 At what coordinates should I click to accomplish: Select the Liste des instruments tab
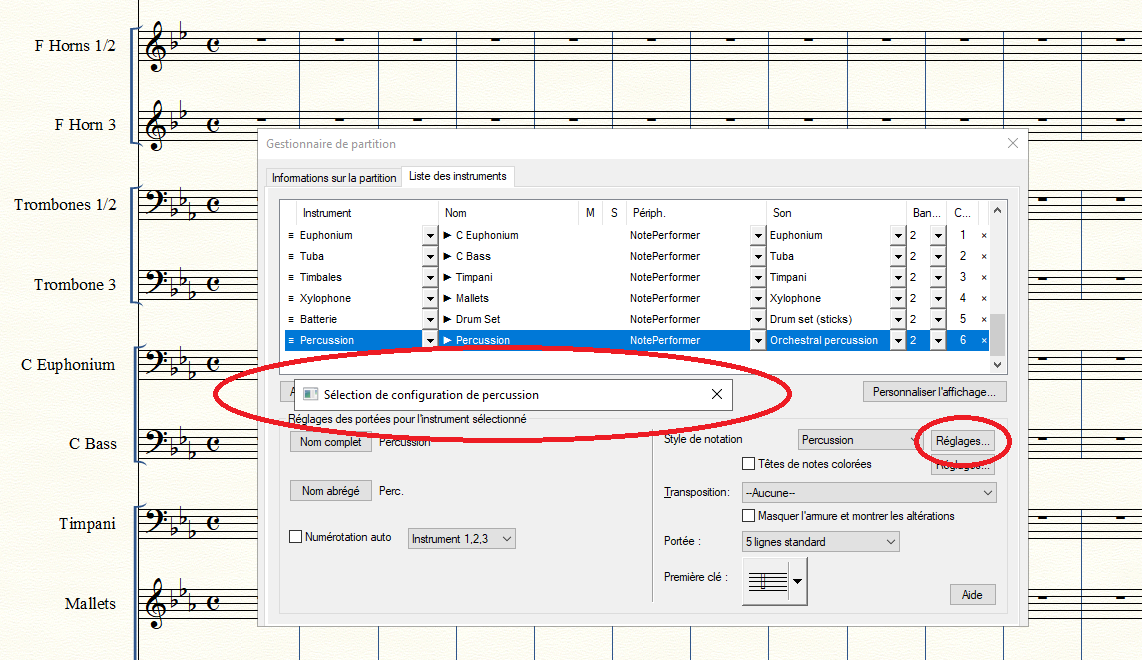pos(458,177)
